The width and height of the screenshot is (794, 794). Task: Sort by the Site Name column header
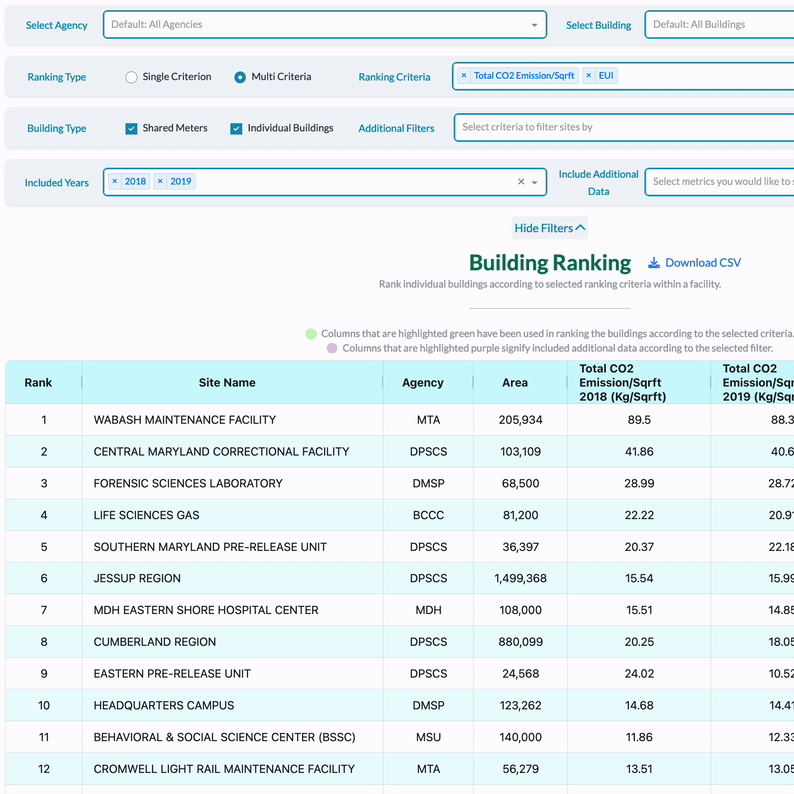227,383
